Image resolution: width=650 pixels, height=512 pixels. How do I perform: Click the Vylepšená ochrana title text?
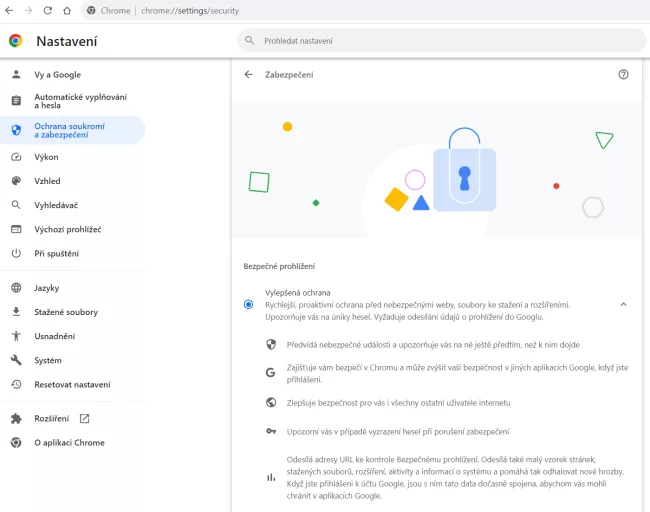click(x=298, y=293)
